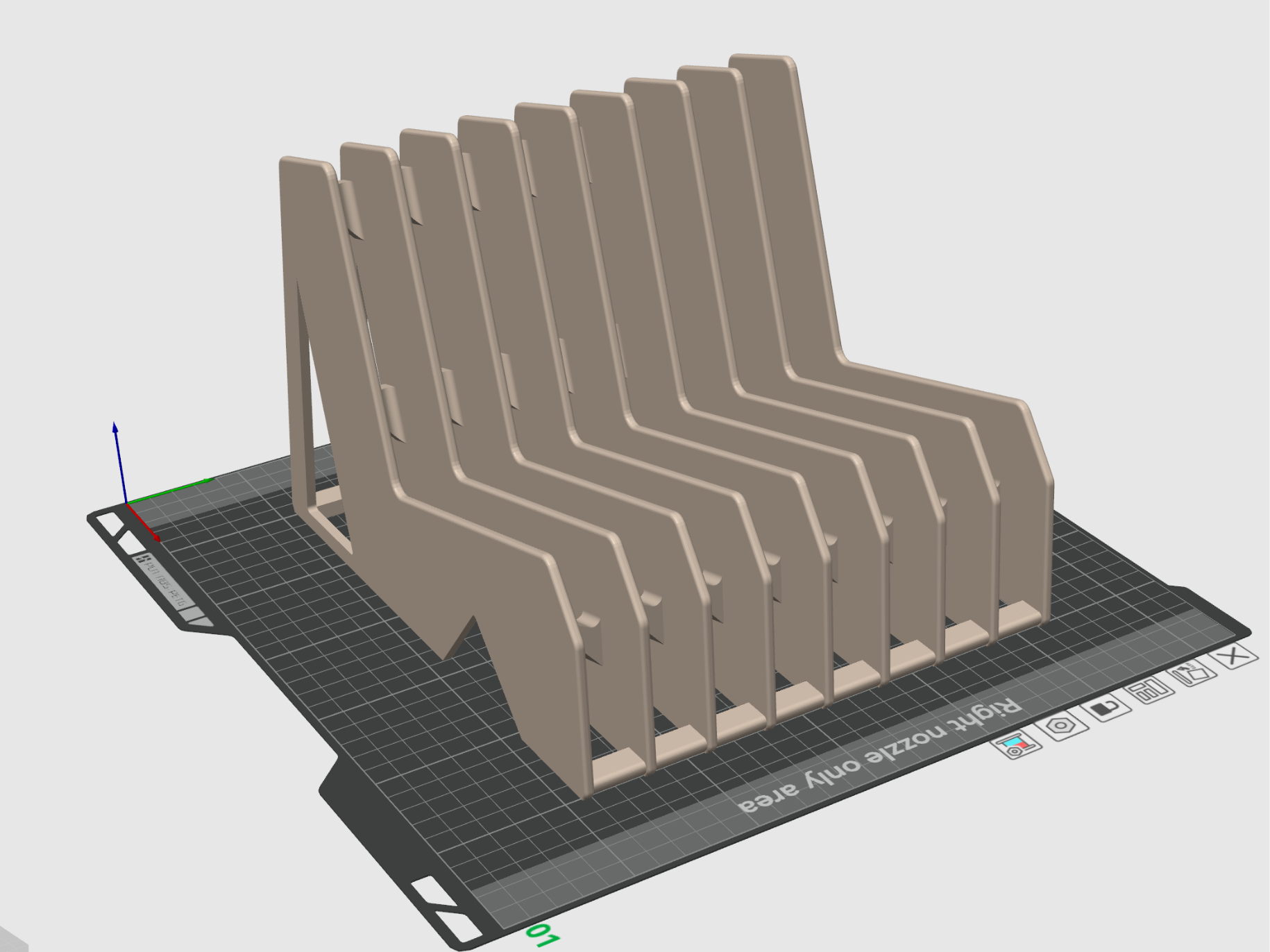Toggle the plate lock icon
The width and height of the screenshot is (1270, 952).
pyautogui.click(x=1106, y=708)
